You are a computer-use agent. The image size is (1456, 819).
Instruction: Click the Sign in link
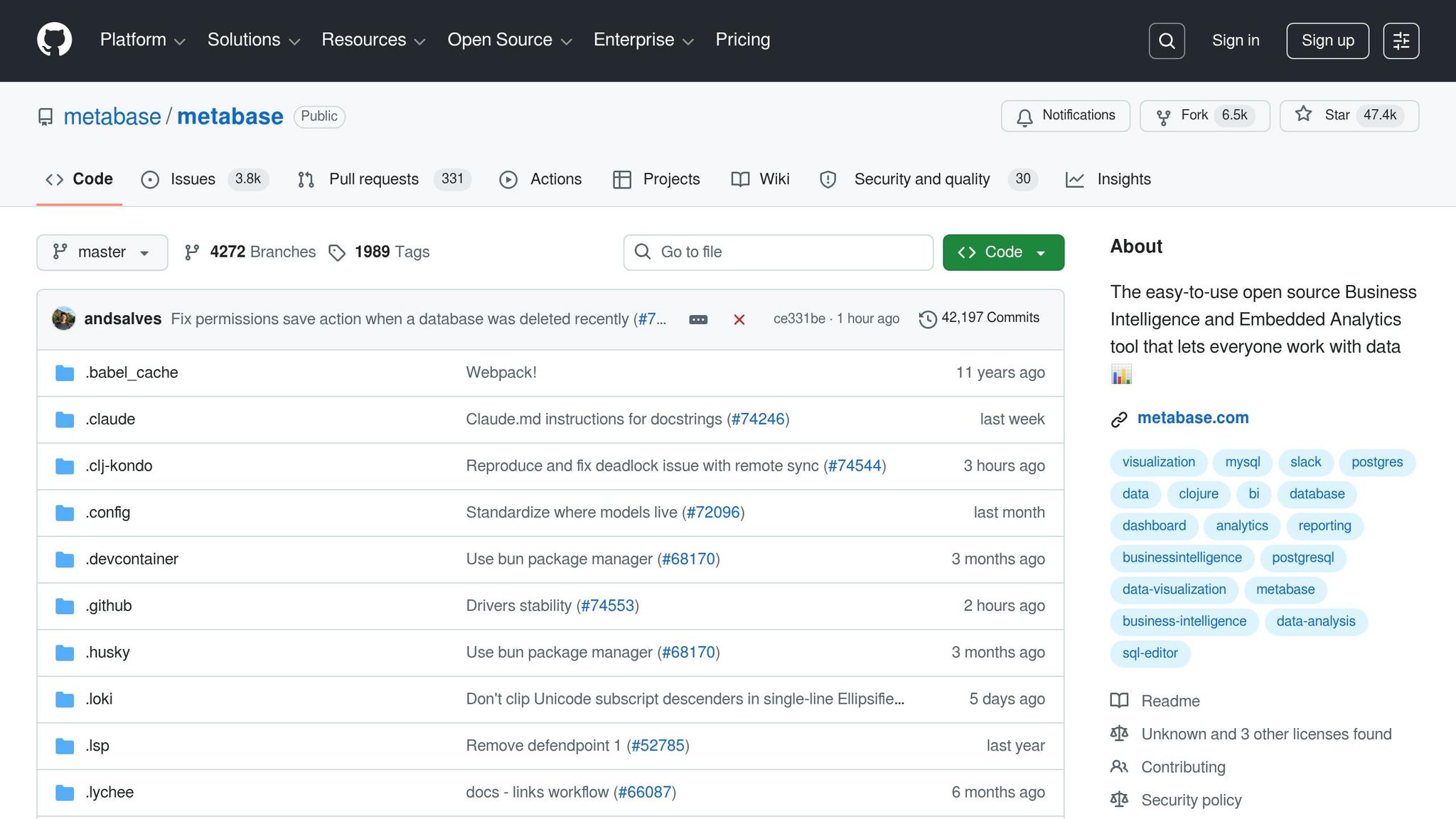point(1236,41)
